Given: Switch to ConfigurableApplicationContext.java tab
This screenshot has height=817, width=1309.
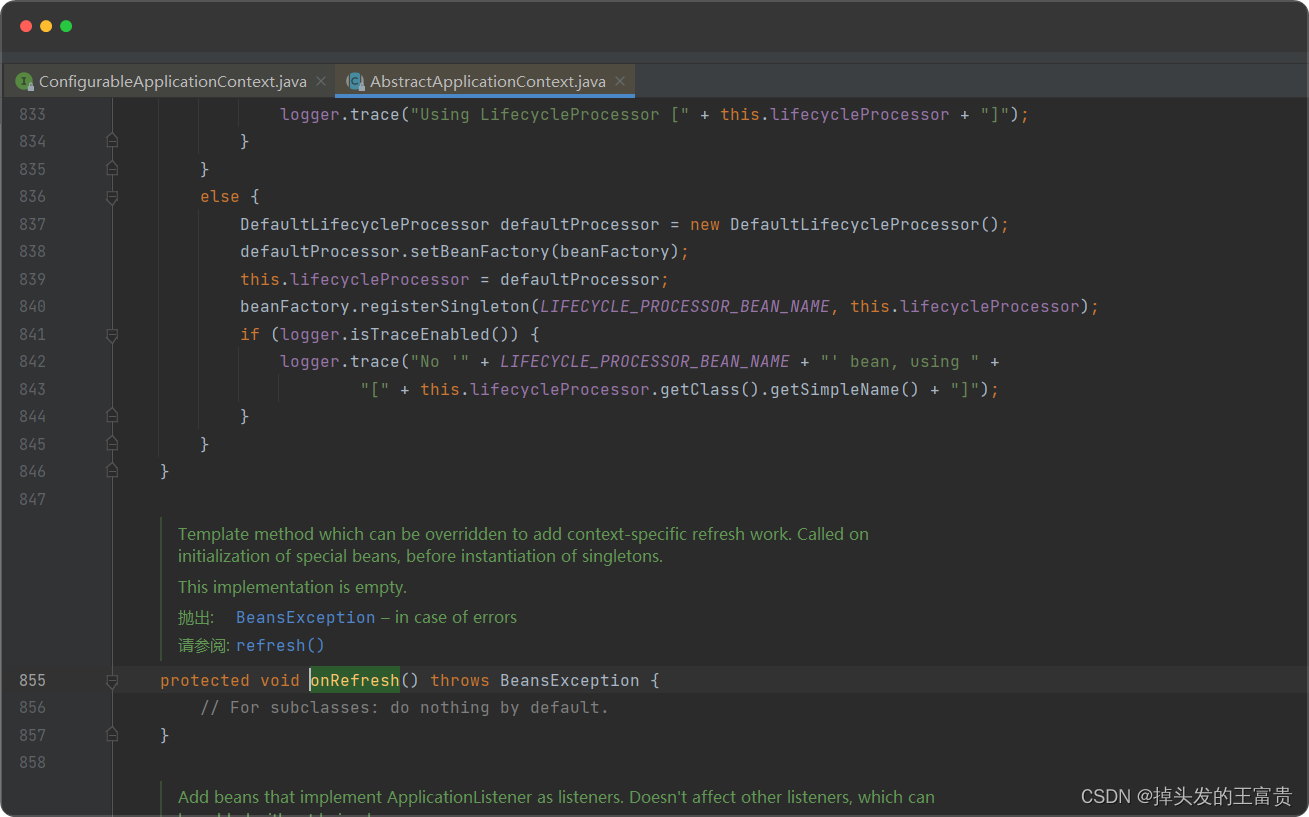Looking at the screenshot, I should 172,82.
